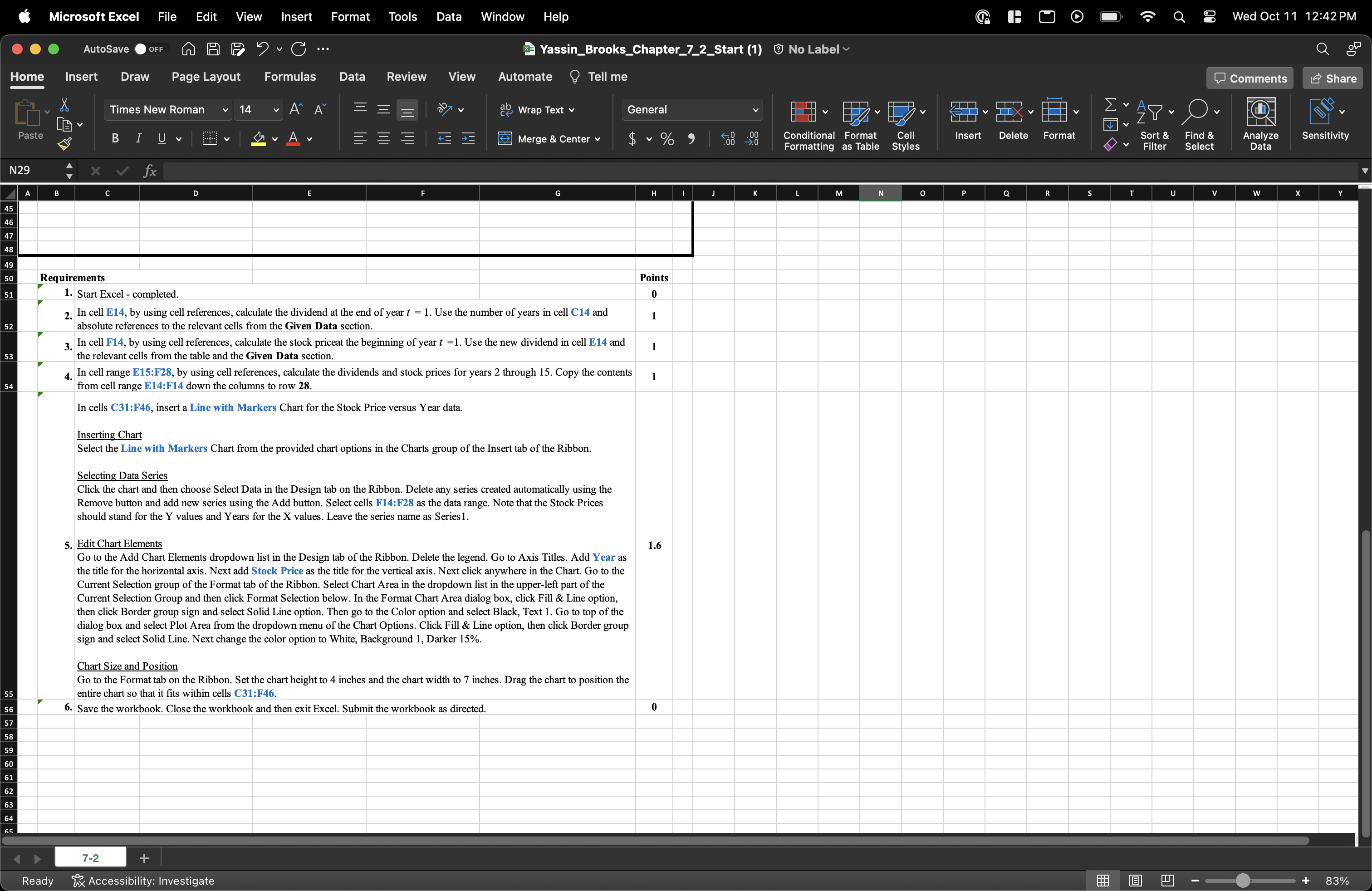The width and height of the screenshot is (1372, 891).
Task: Click the Formulas ribbon tab
Action: [289, 76]
